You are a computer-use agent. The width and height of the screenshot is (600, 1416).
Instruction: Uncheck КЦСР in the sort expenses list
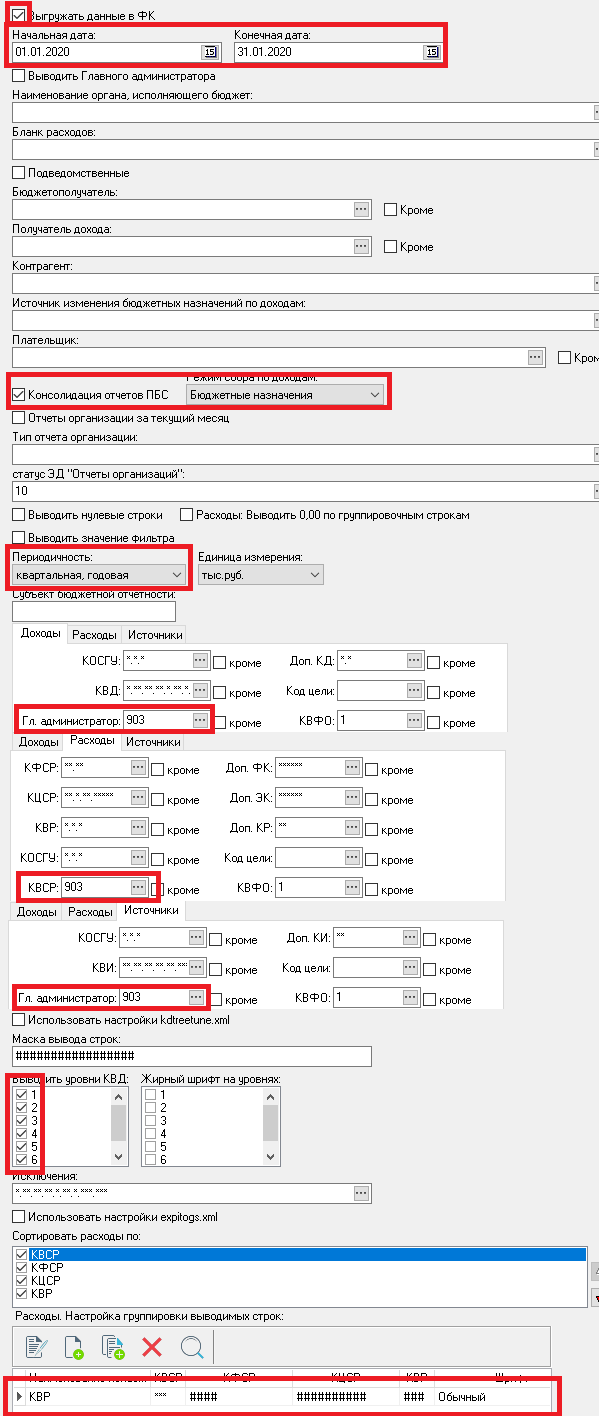[x=23, y=1280]
